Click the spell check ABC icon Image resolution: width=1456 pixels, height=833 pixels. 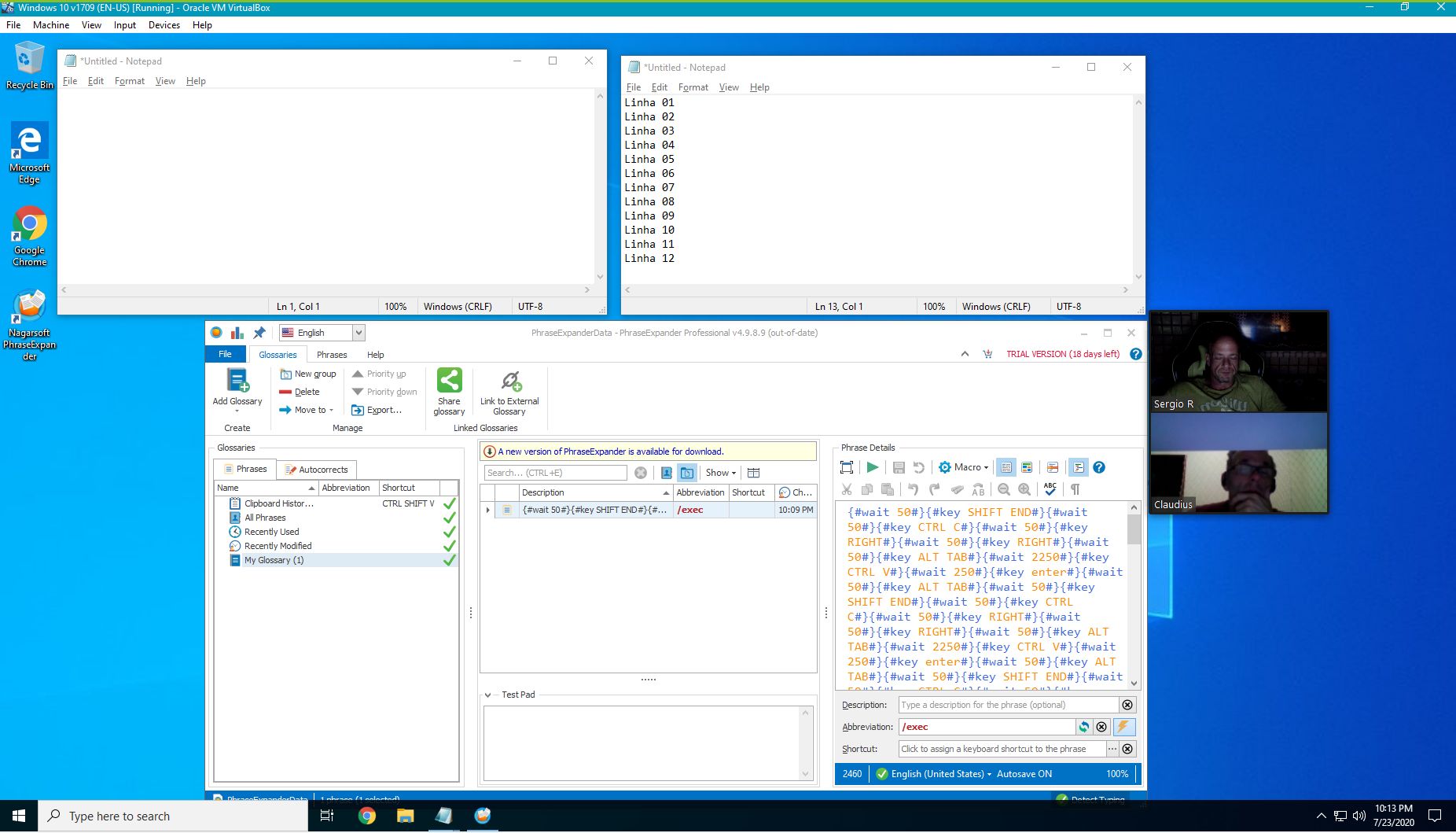[x=1050, y=489]
